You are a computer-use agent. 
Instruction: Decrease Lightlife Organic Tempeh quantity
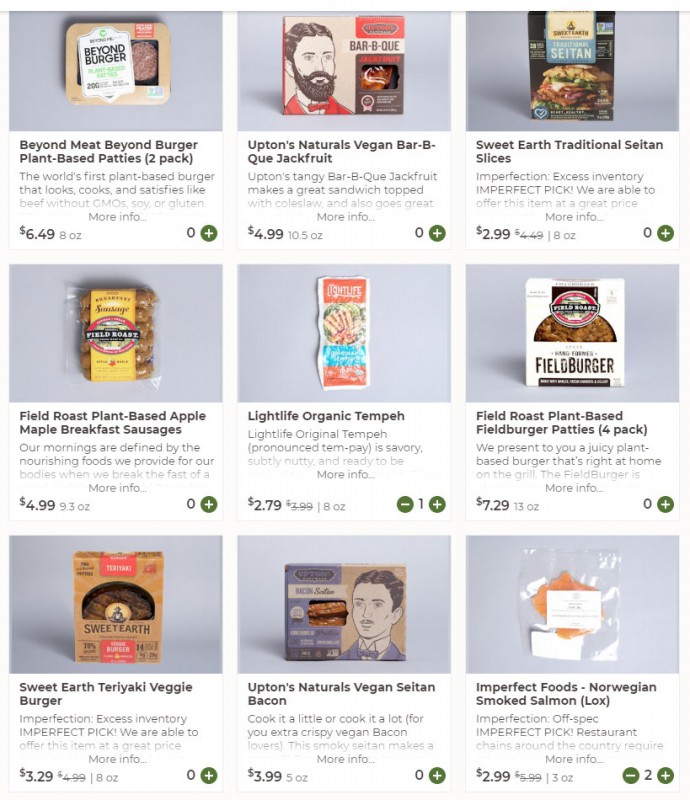point(405,504)
